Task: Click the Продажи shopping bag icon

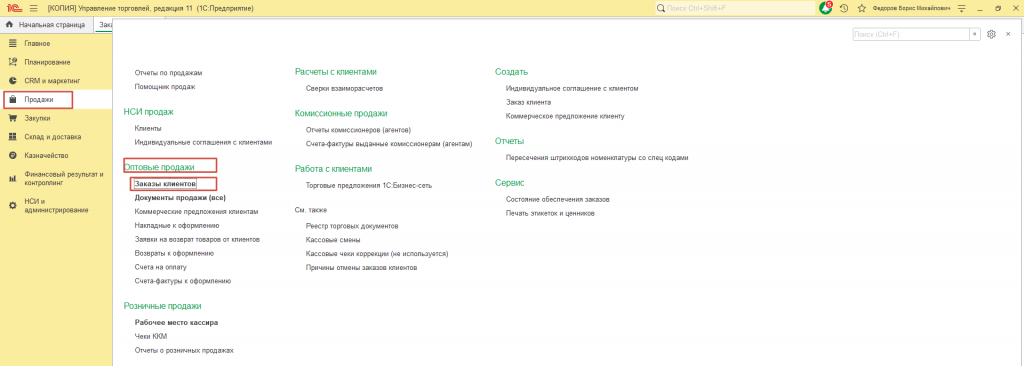Action: point(12,99)
